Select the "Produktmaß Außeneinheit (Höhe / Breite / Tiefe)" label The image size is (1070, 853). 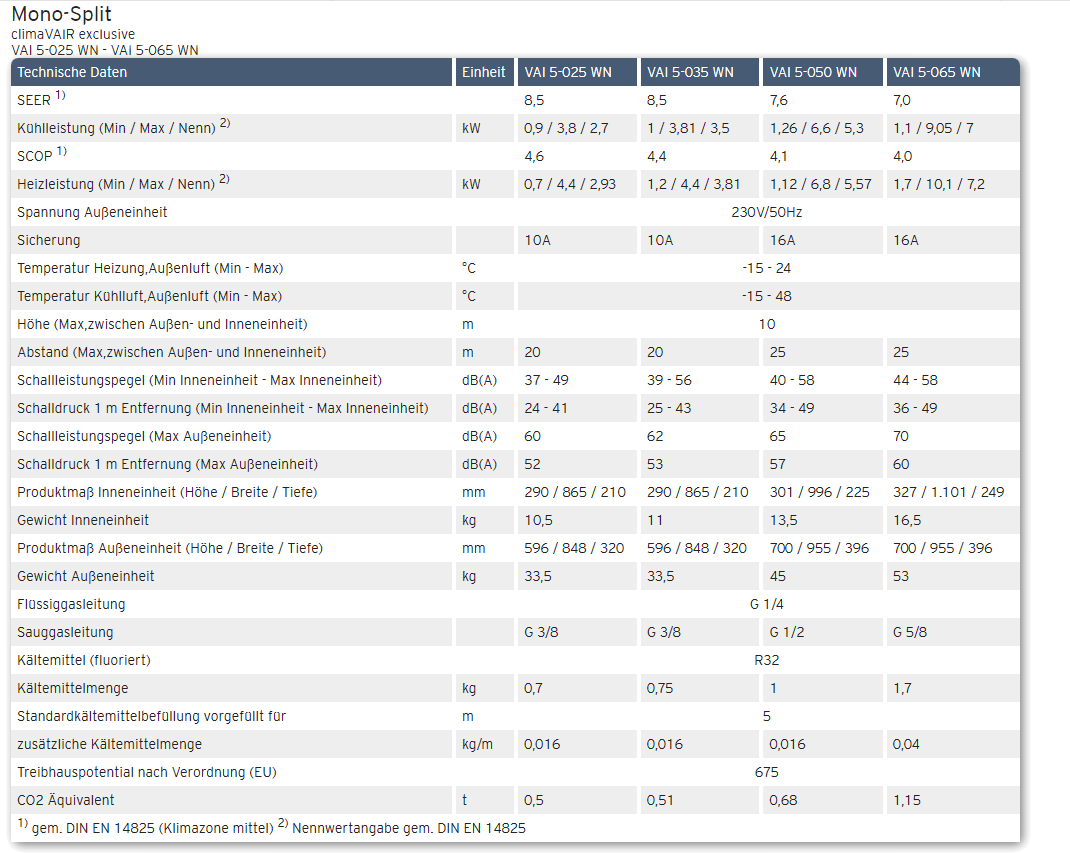click(170, 548)
